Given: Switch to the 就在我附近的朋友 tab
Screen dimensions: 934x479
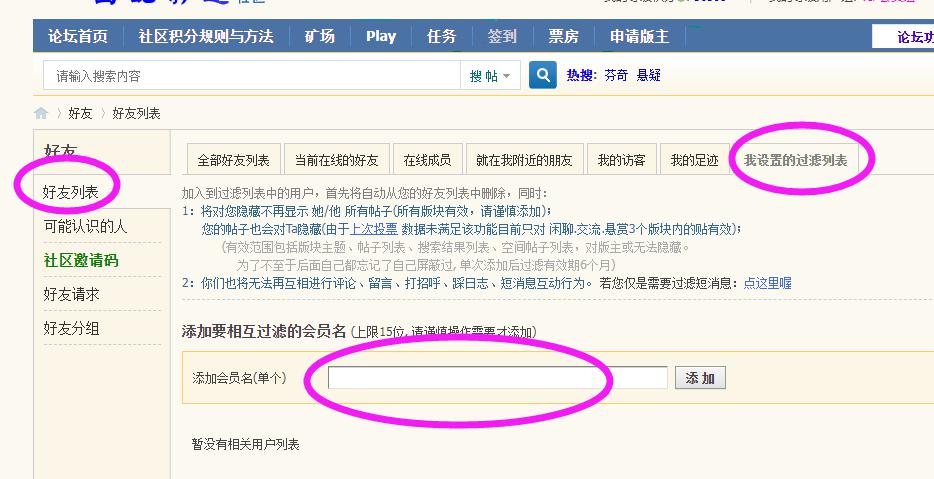Looking at the screenshot, I should pyautogui.click(x=524, y=160).
